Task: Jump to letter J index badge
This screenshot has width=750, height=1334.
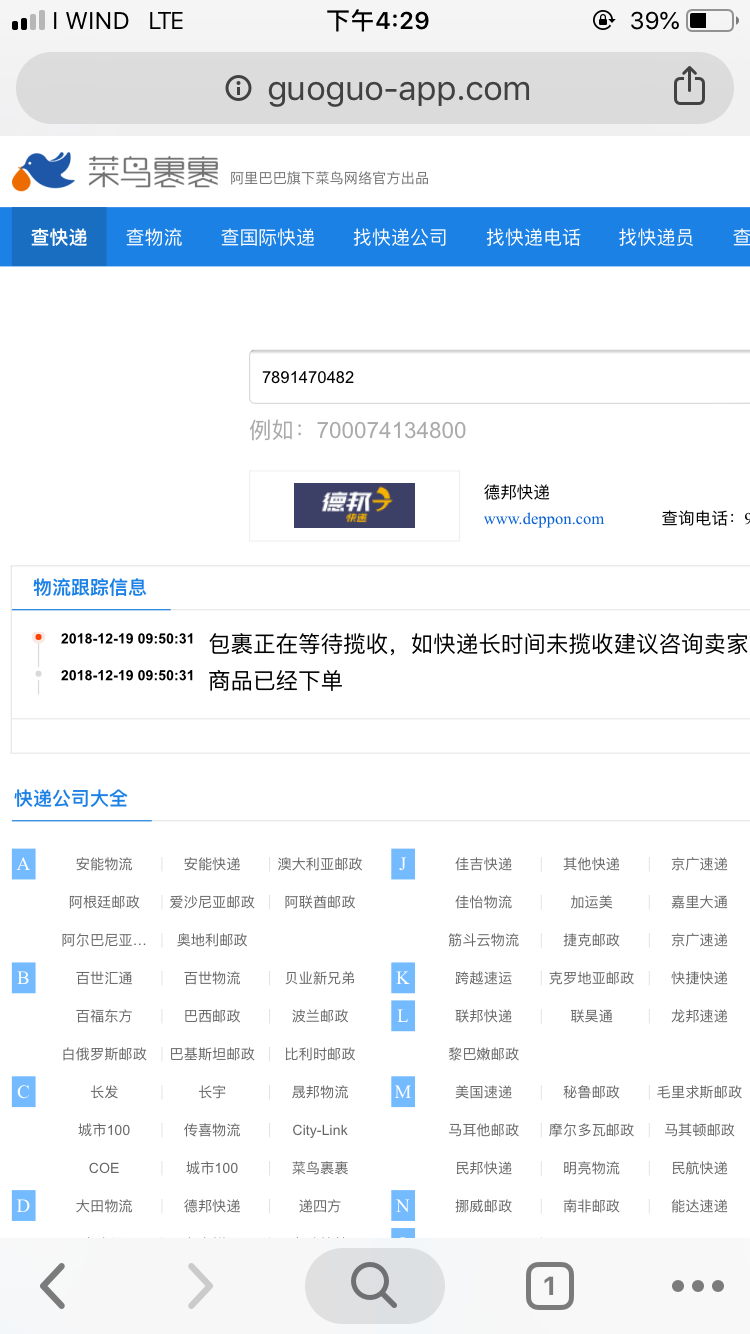Action: (402, 864)
